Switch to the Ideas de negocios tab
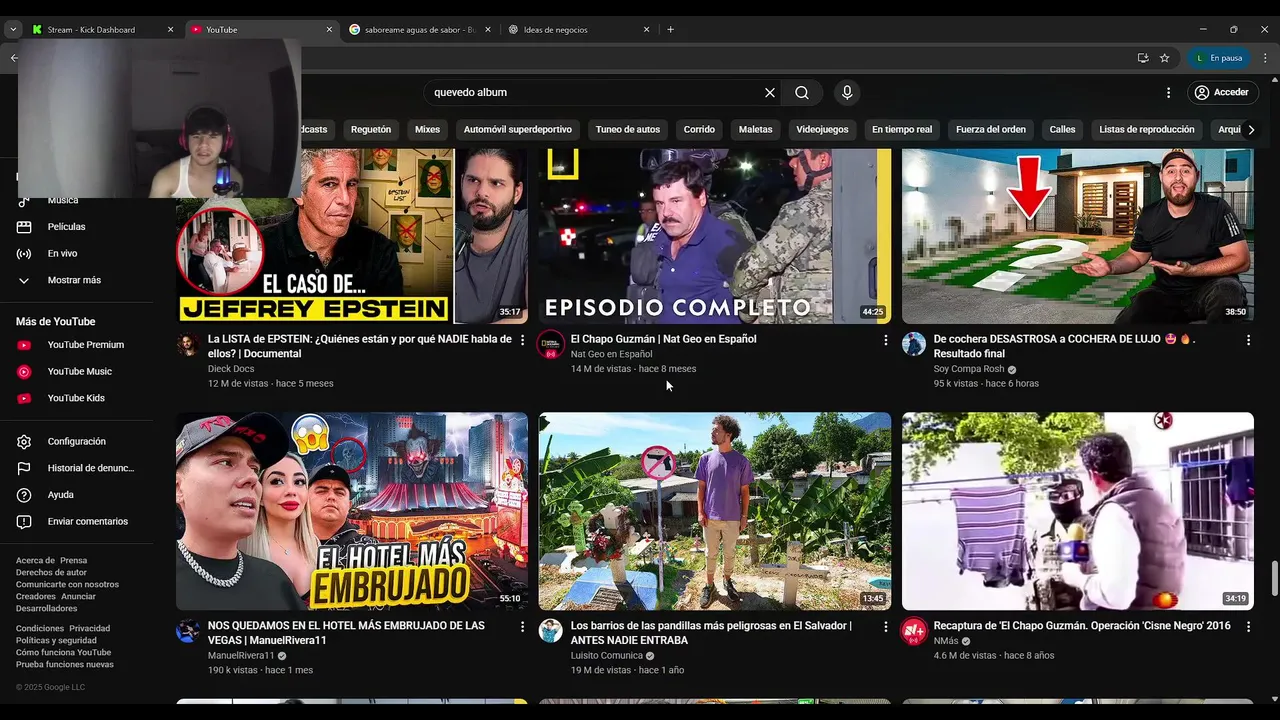This screenshot has height=720, width=1280. tap(579, 30)
